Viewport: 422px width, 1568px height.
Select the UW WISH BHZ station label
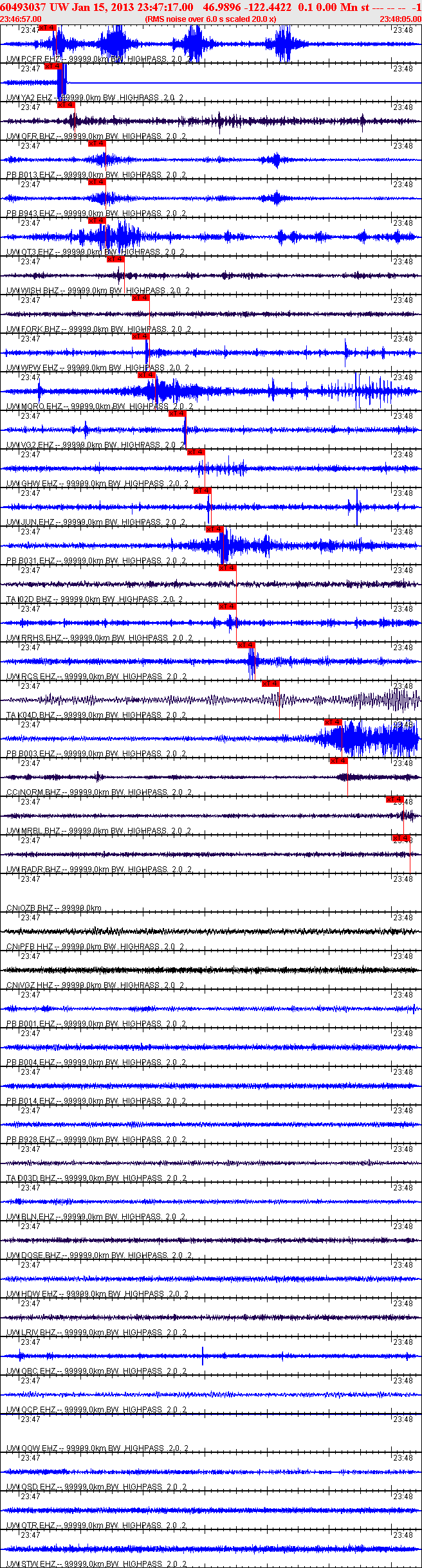click(33, 291)
